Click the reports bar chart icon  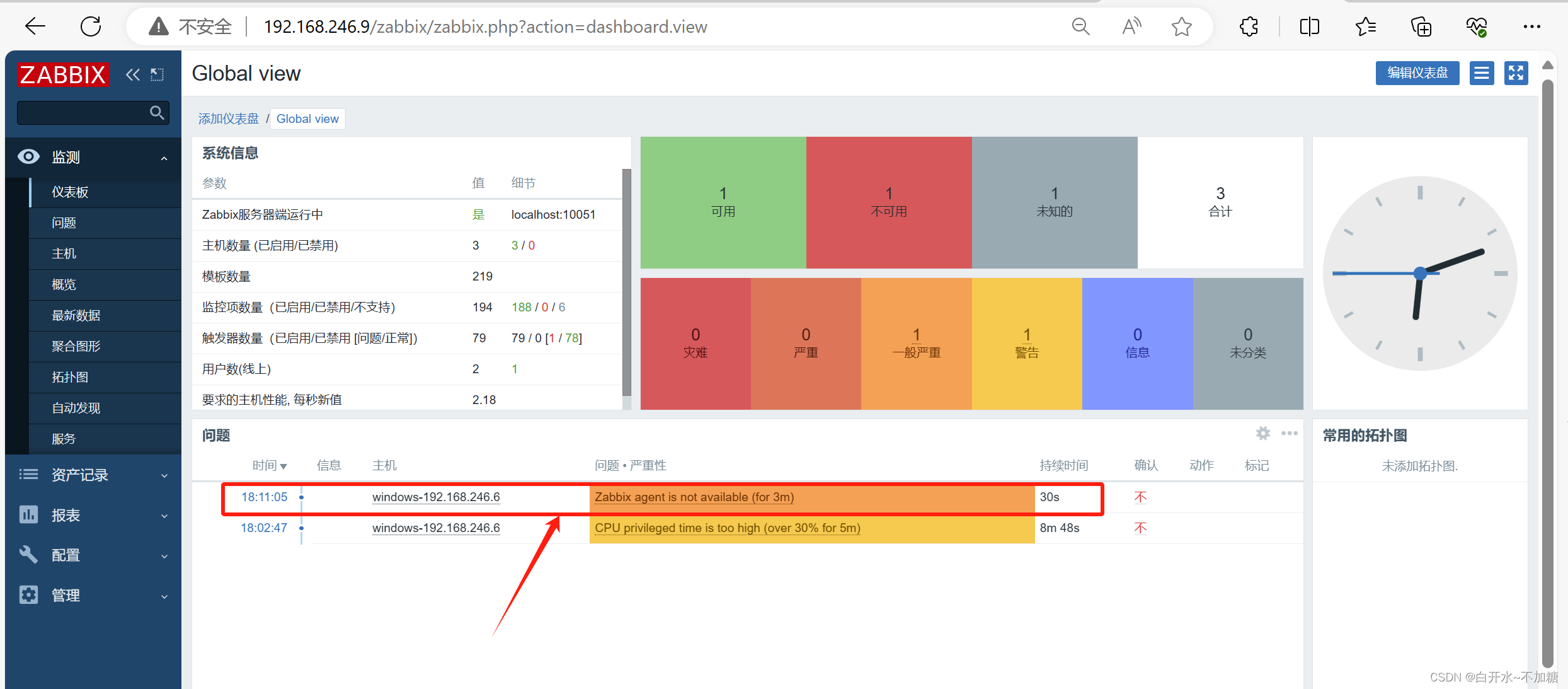pos(28,514)
